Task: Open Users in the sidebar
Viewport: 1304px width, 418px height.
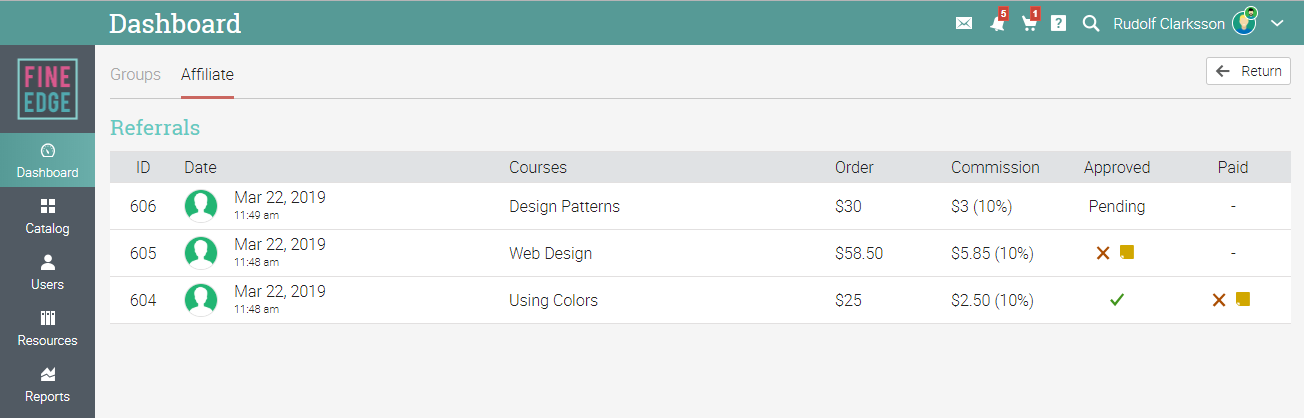Action: [x=47, y=272]
